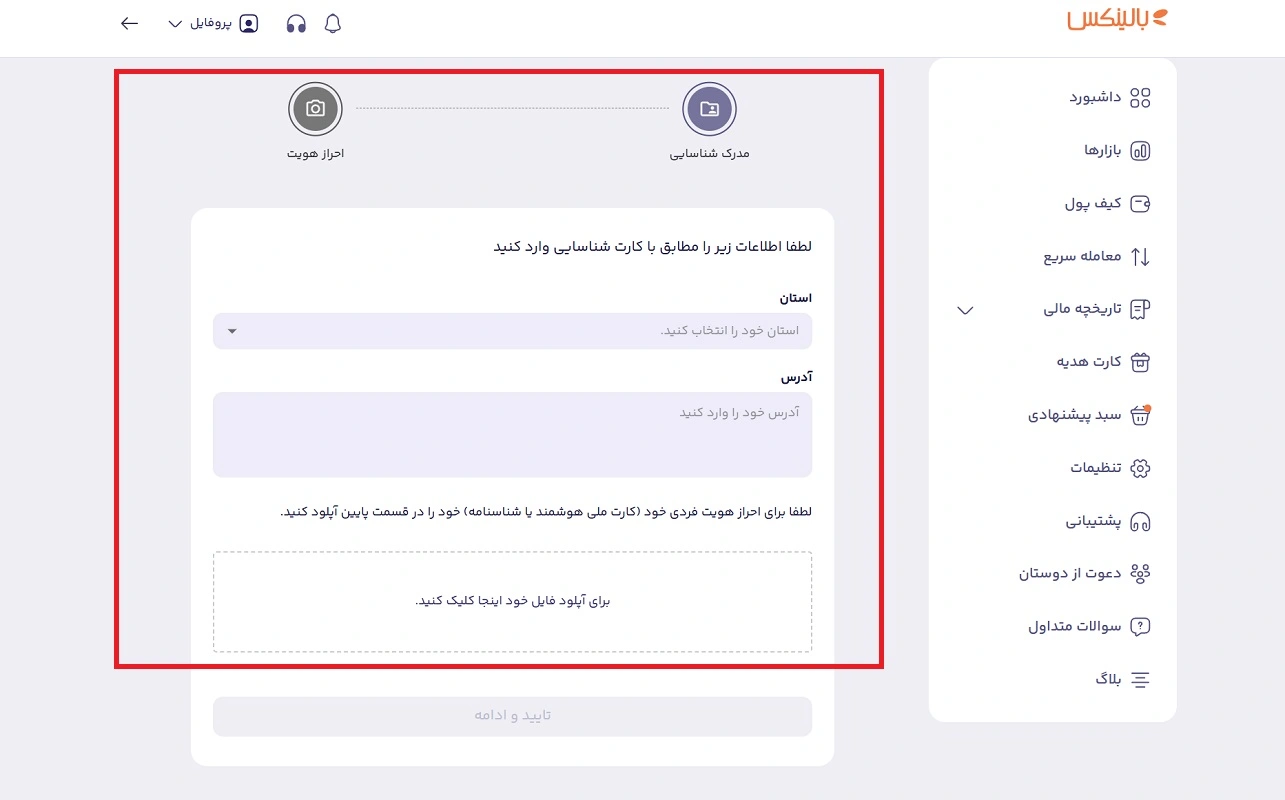Click the پروفایل label in header
The height and width of the screenshot is (800, 1285).
tap(211, 23)
